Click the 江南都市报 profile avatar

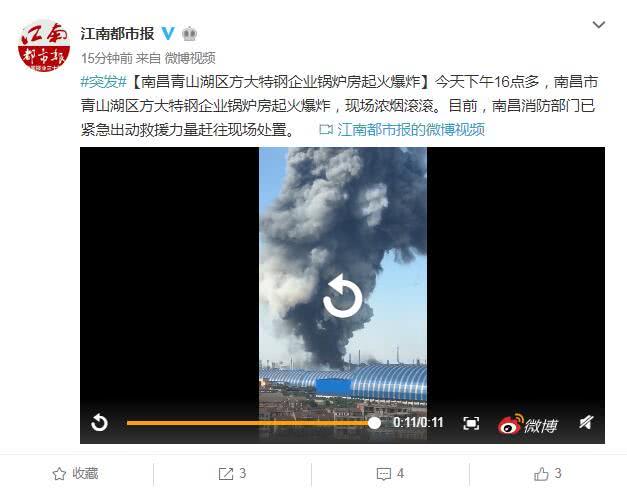point(44,46)
